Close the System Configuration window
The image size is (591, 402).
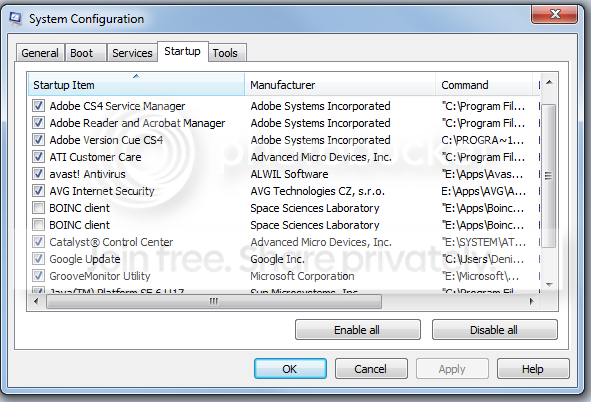[x=554, y=15]
